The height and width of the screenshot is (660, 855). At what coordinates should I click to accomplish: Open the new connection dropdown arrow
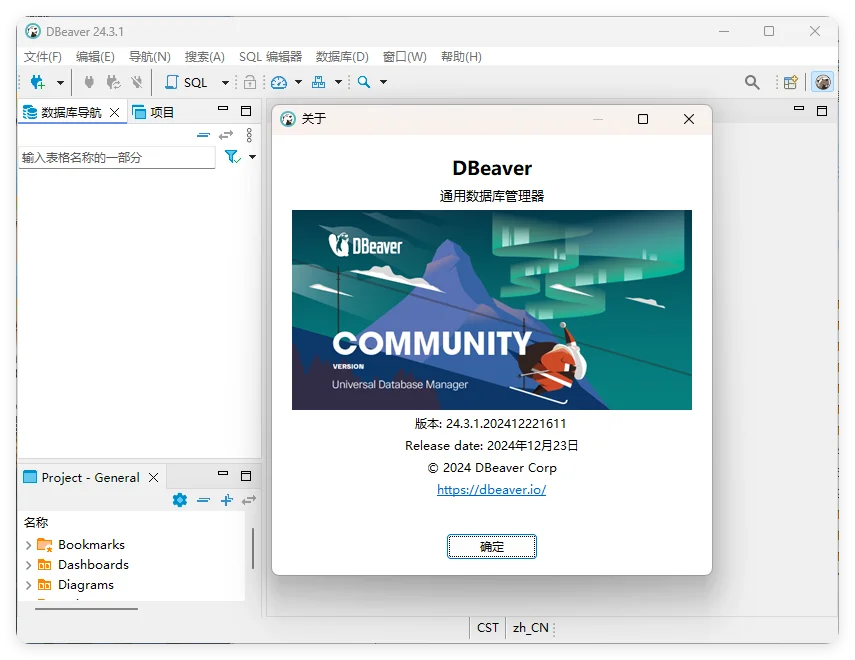pos(60,82)
